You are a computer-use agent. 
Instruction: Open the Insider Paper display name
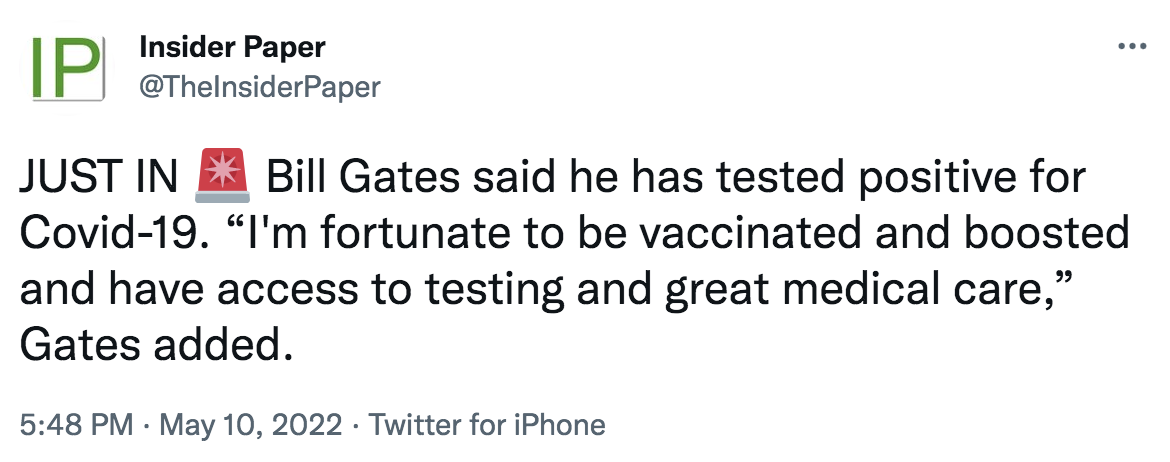232,48
